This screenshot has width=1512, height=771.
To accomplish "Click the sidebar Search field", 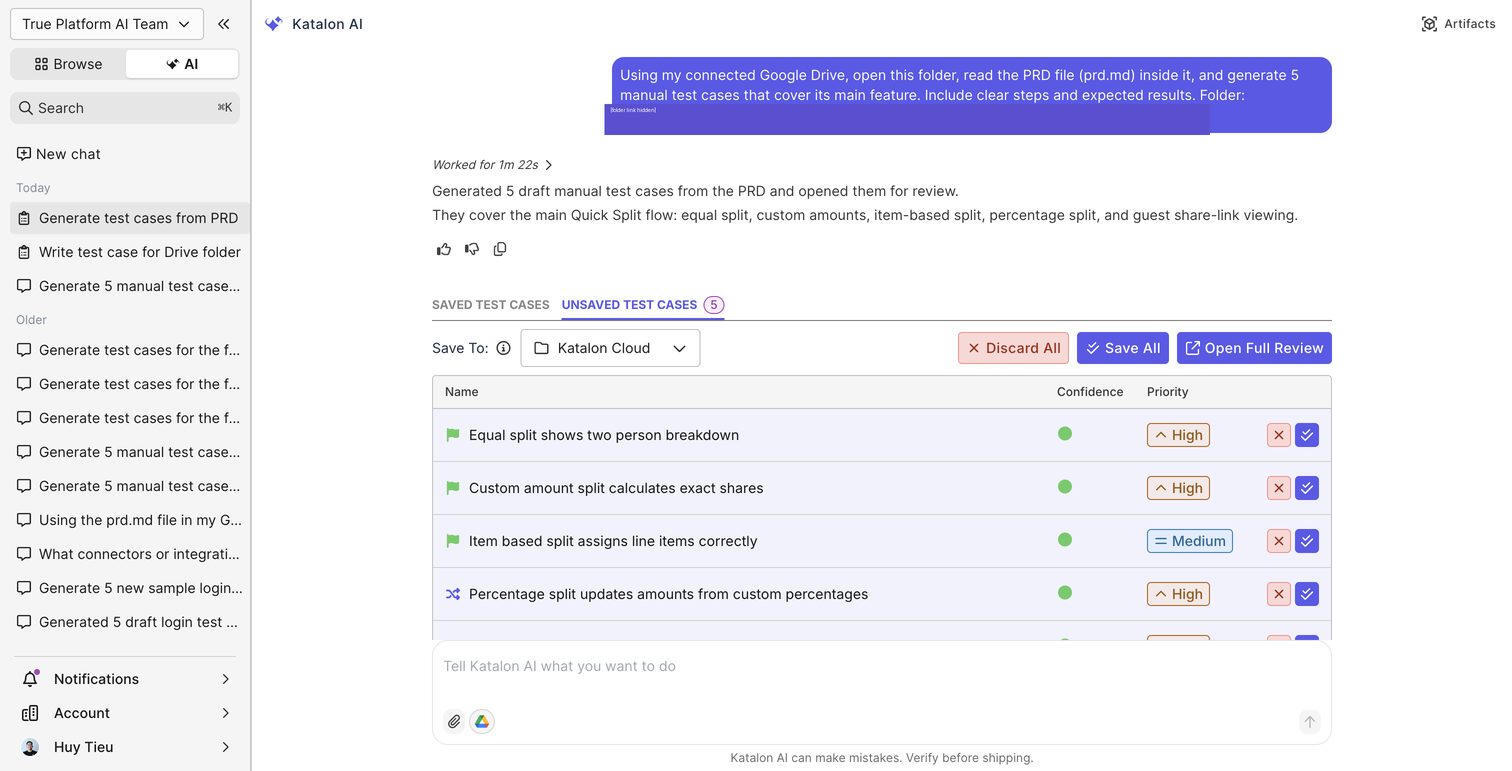I will [125, 108].
